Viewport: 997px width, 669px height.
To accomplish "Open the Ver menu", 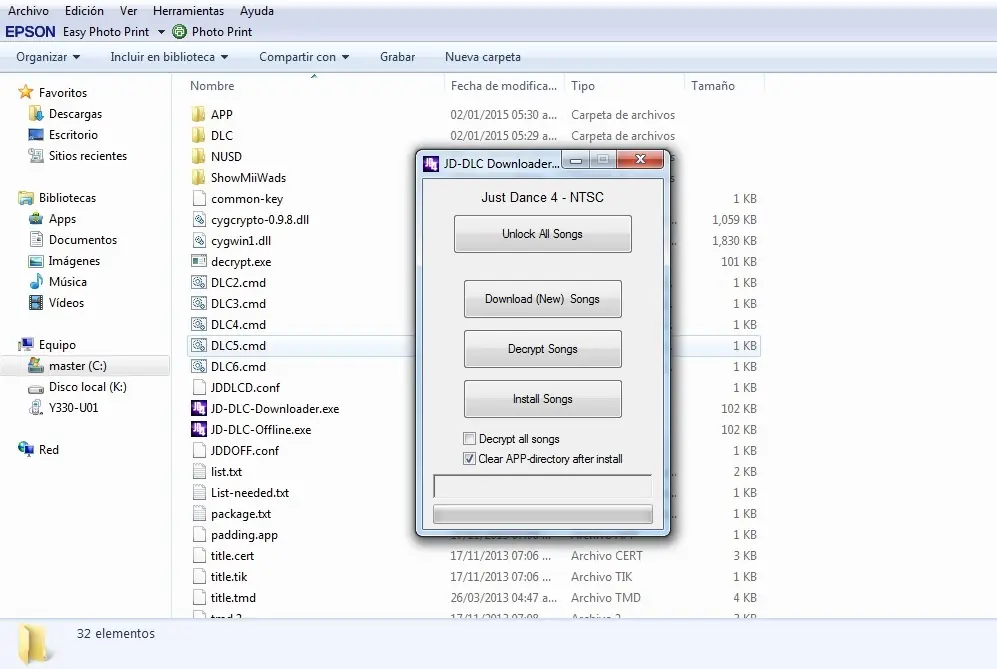I will (128, 11).
